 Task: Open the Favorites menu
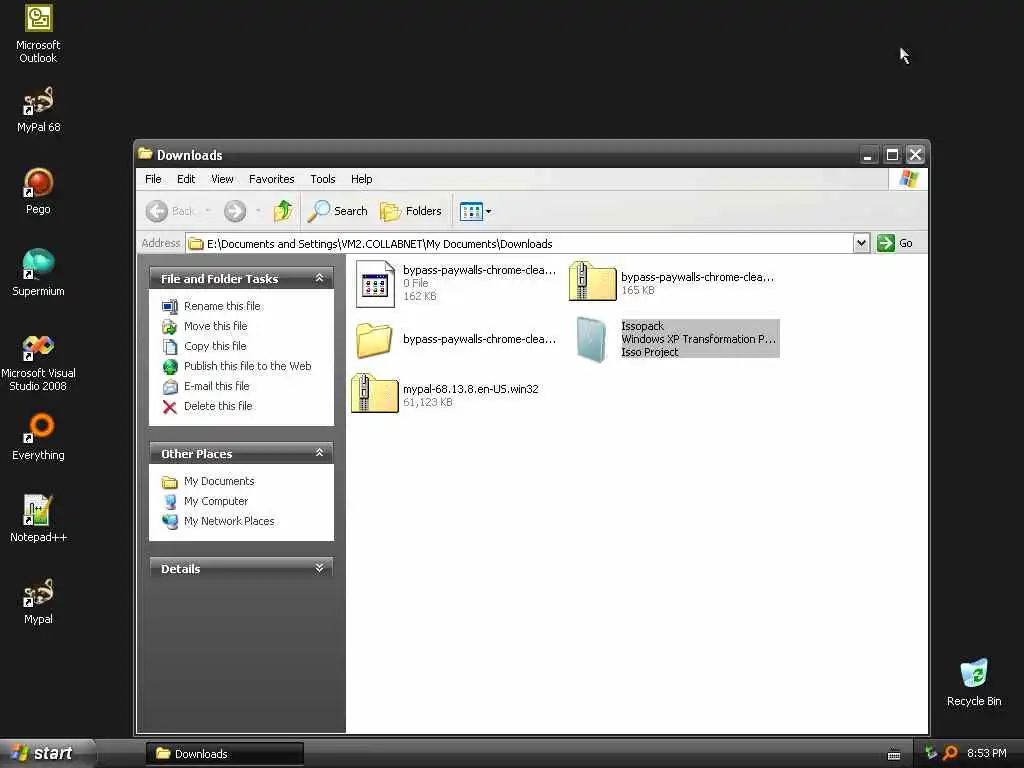[x=271, y=179]
